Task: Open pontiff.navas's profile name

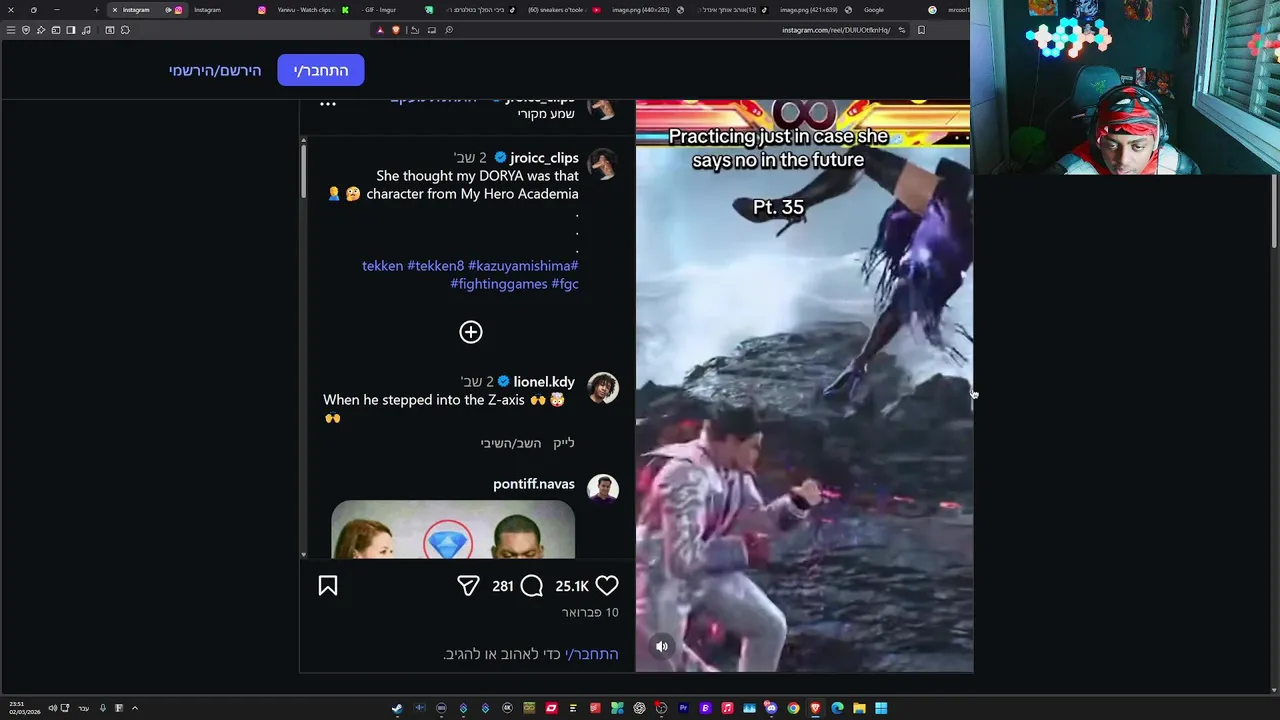Action: pyautogui.click(x=534, y=484)
